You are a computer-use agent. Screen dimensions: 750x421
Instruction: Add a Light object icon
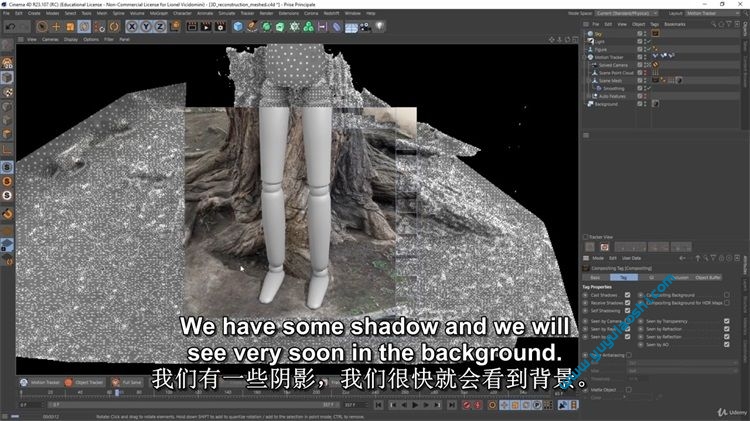click(x=380, y=27)
